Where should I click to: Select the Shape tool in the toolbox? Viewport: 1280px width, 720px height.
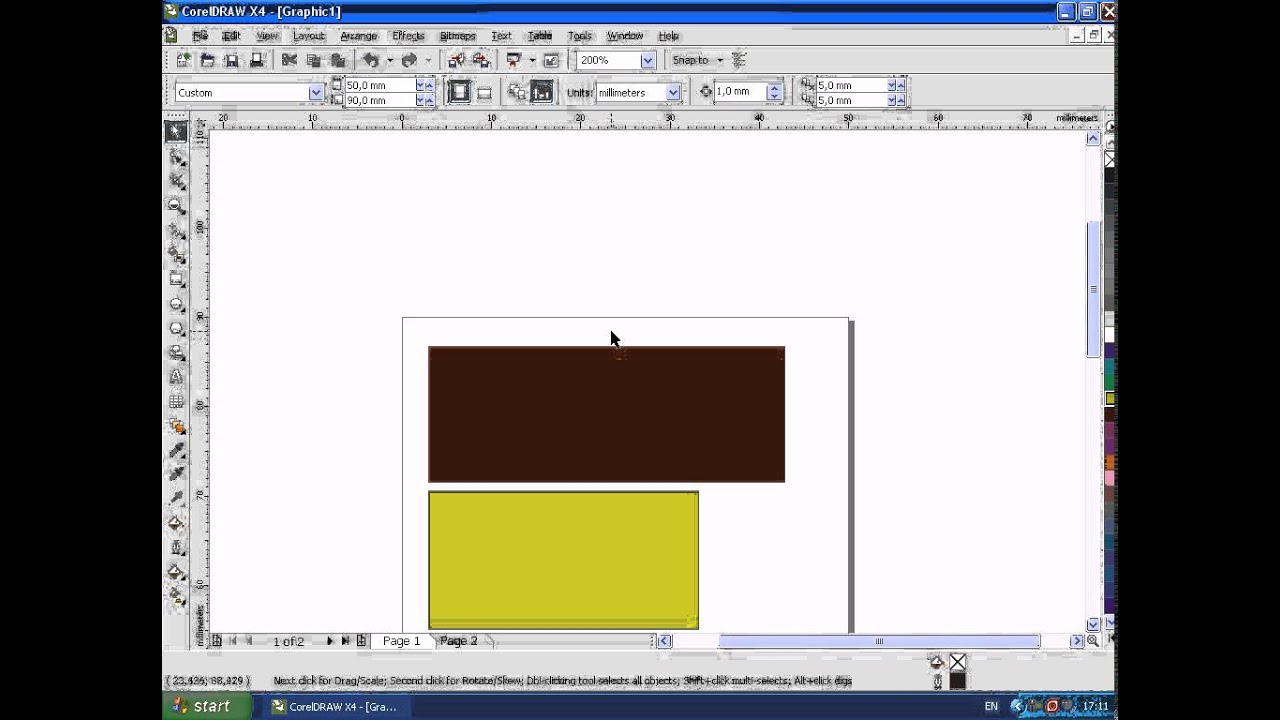[177, 157]
